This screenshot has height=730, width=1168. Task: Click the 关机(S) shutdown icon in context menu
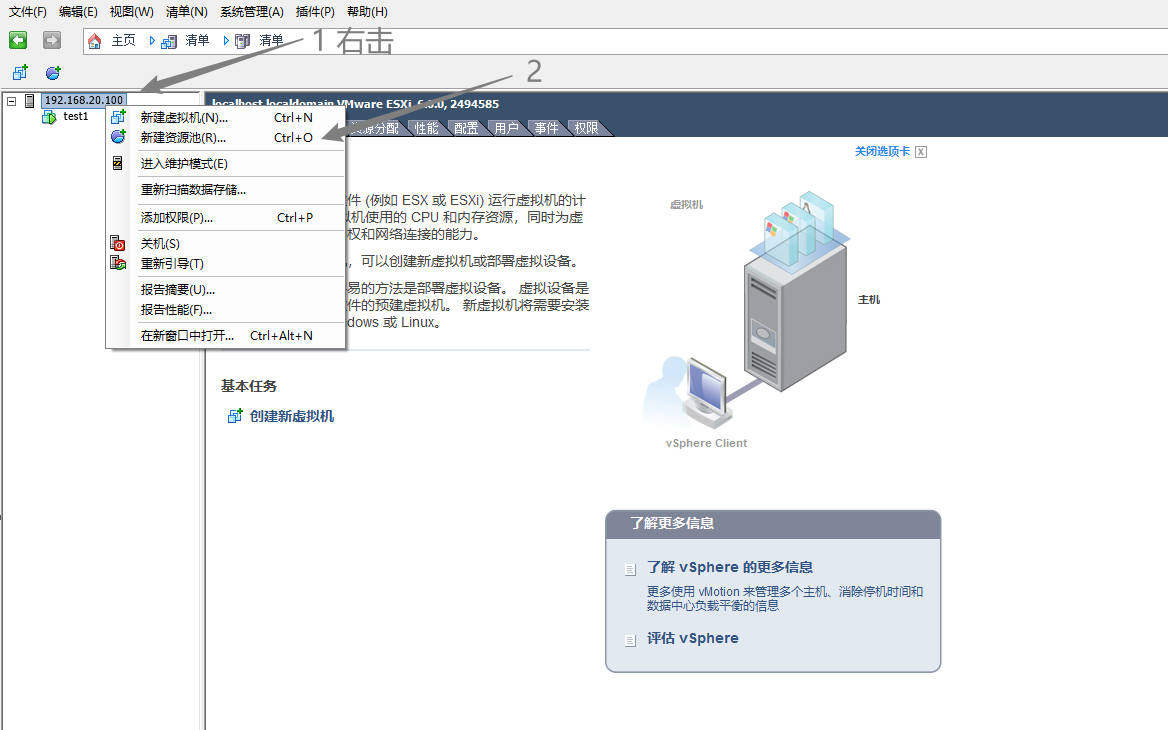[x=117, y=243]
